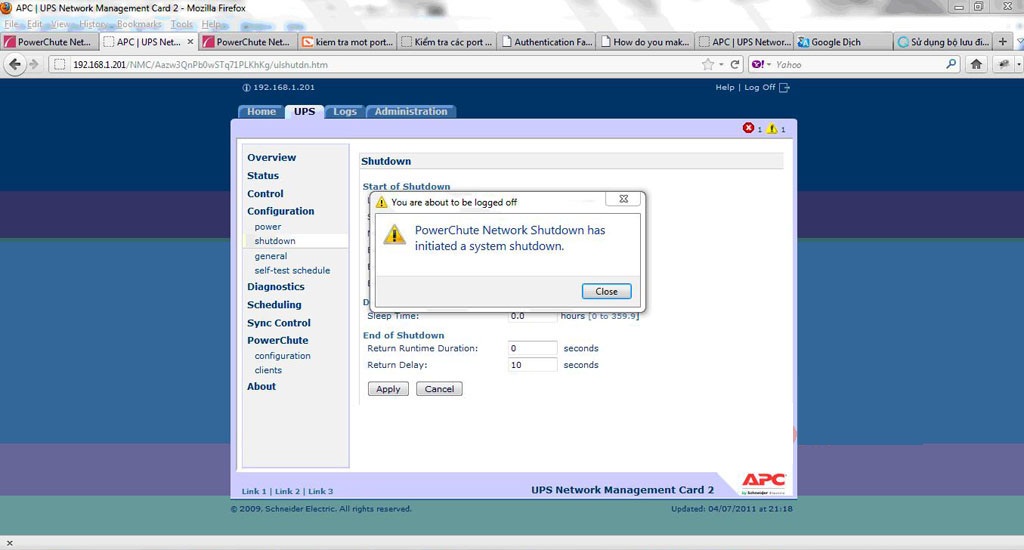Open Scheduling in the sidebar

click(274, 305)
